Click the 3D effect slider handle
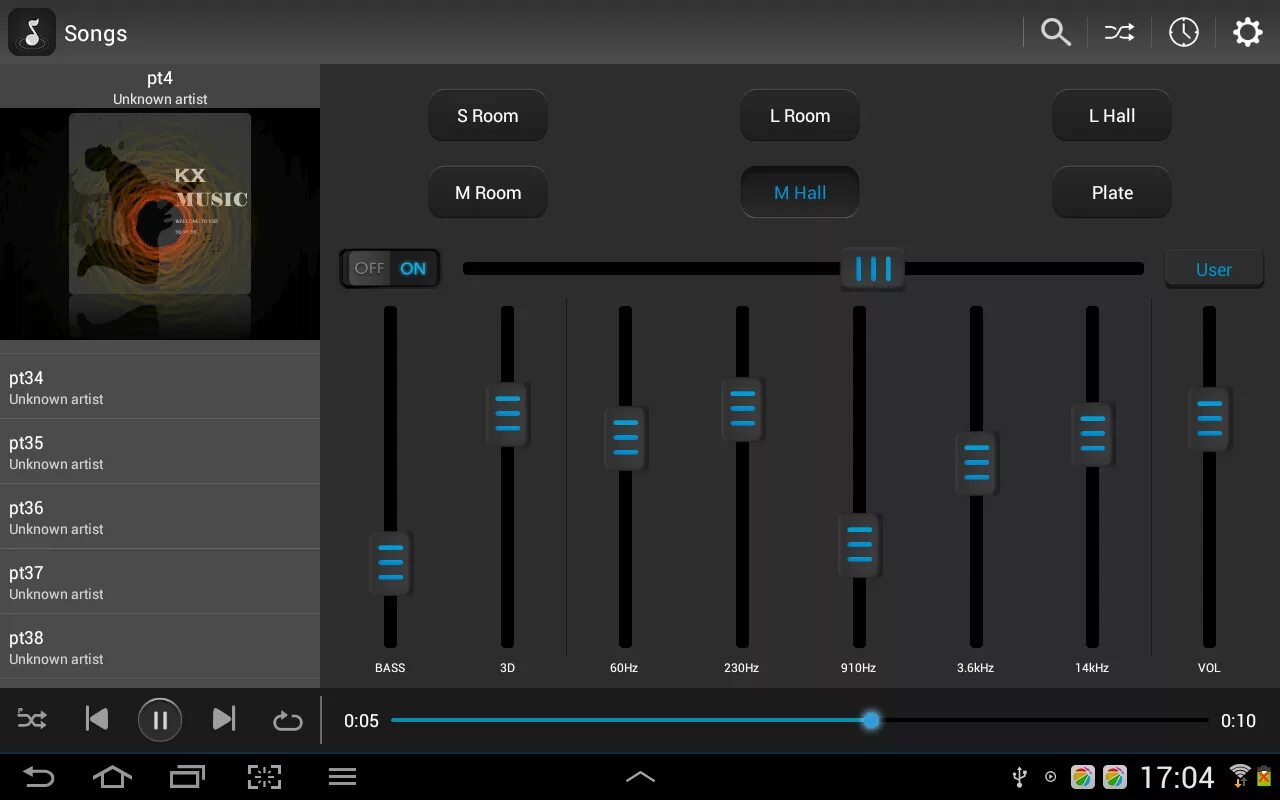The image size is (1280, 800). pos(508,414)
